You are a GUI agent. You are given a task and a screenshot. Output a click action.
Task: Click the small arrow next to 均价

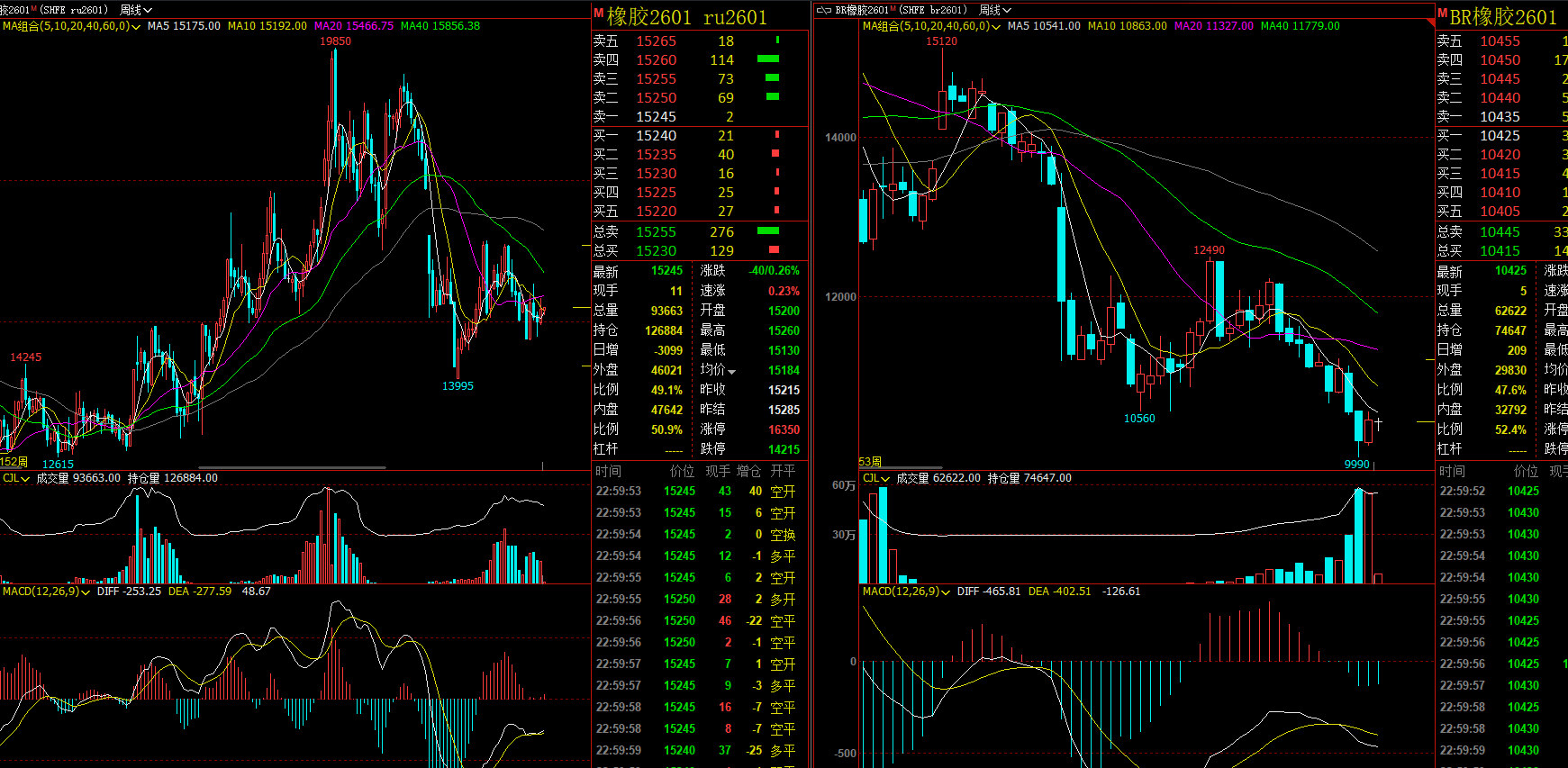[732, 372]
